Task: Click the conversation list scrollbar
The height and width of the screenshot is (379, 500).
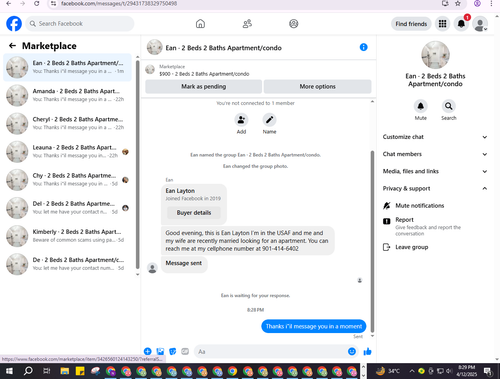Action: click(138, 165)
